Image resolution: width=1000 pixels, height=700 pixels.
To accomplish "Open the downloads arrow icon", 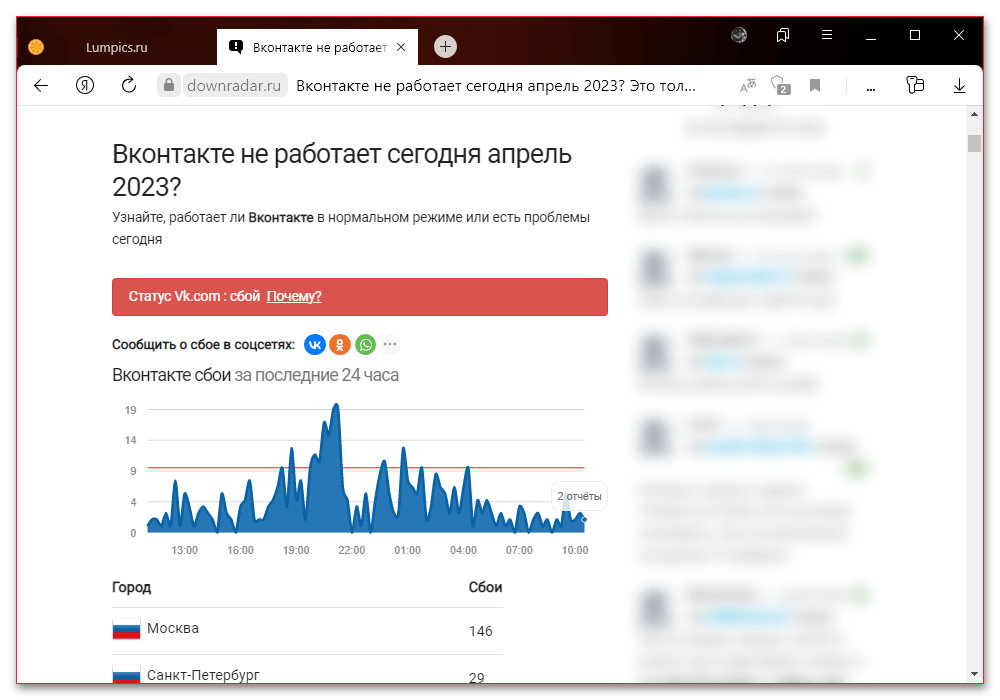I will [959, 86].
